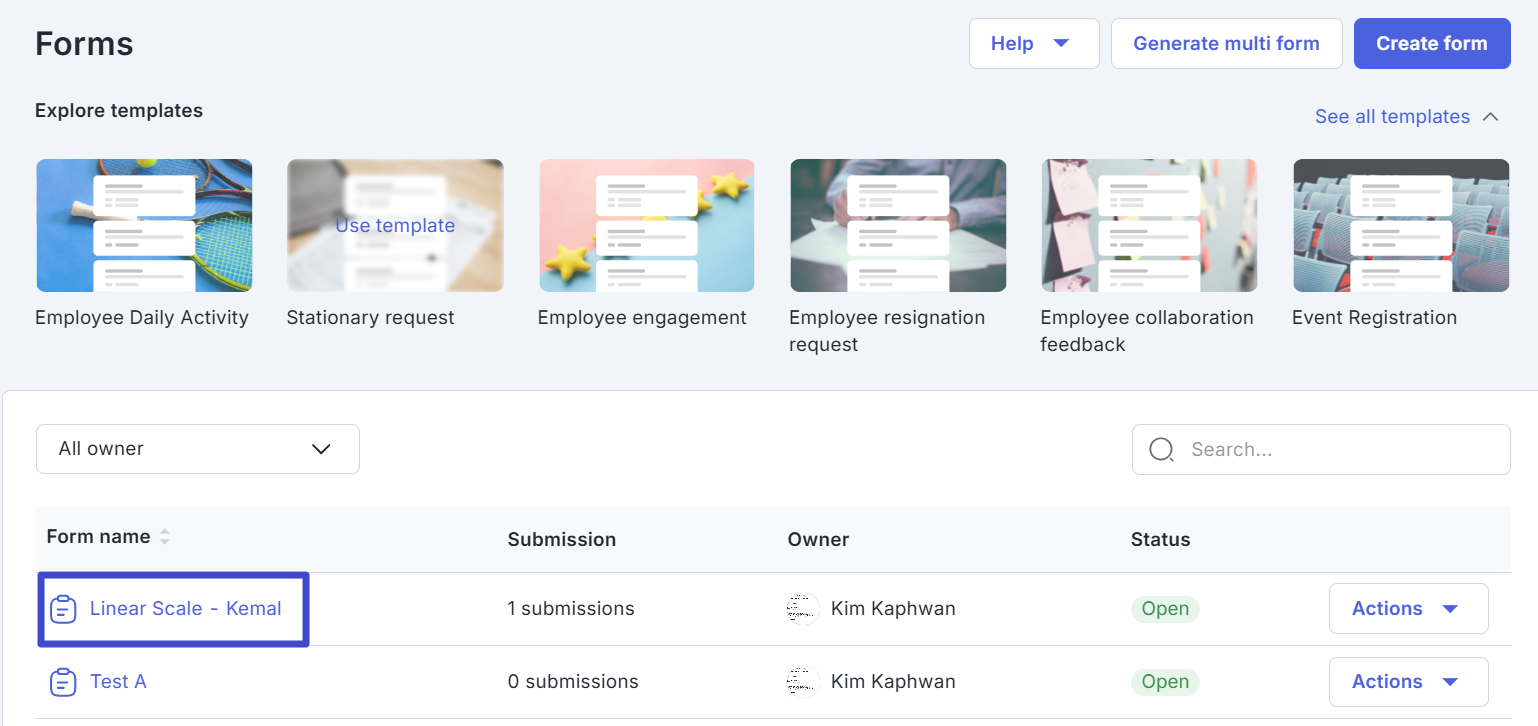
Task: Click the Submission column header
Action: 562,540
